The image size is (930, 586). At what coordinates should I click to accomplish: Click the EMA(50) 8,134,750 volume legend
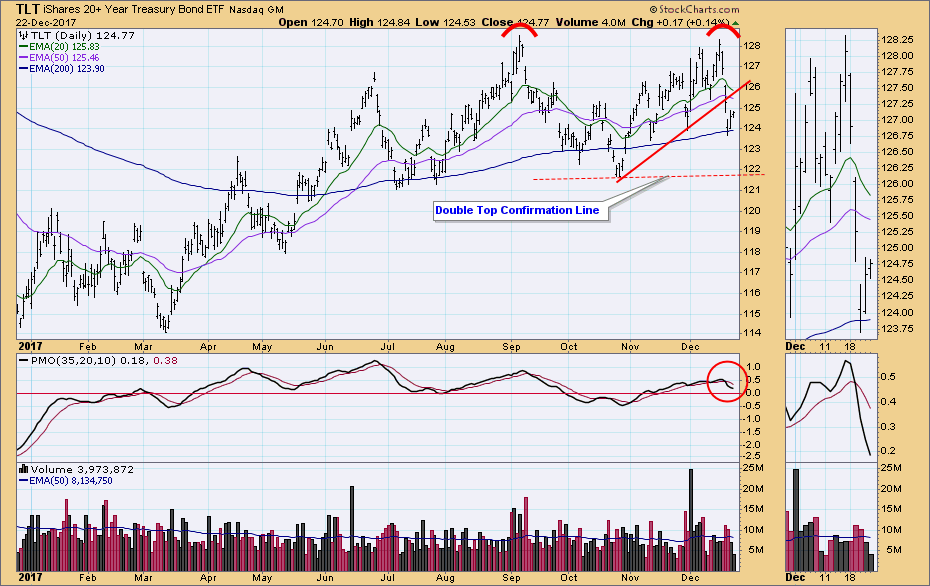[71, 480]
